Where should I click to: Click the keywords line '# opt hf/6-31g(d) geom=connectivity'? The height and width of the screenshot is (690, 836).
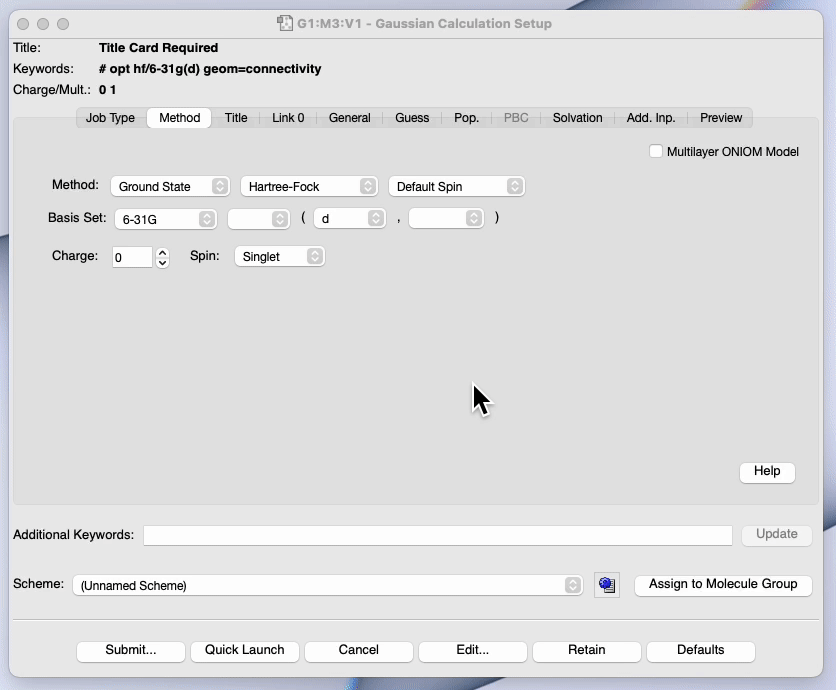click(210, 69)
